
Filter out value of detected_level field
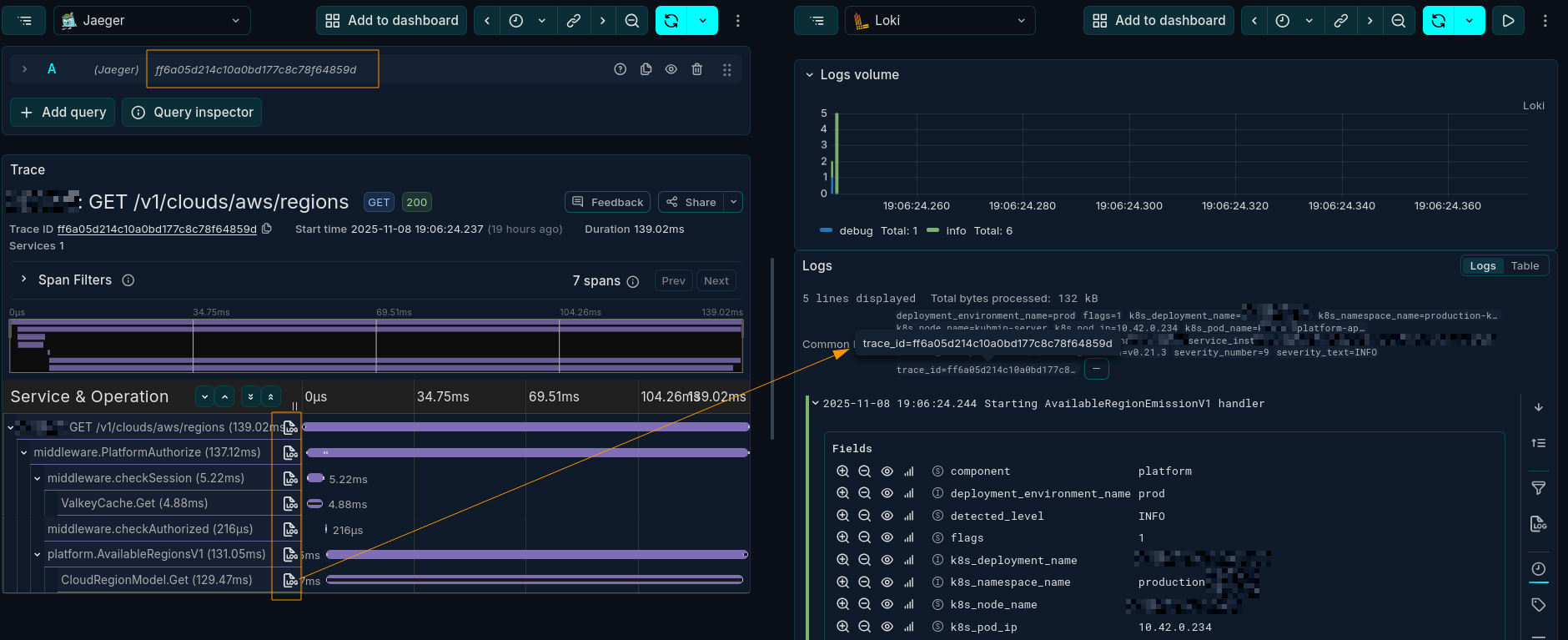[865, 516]
